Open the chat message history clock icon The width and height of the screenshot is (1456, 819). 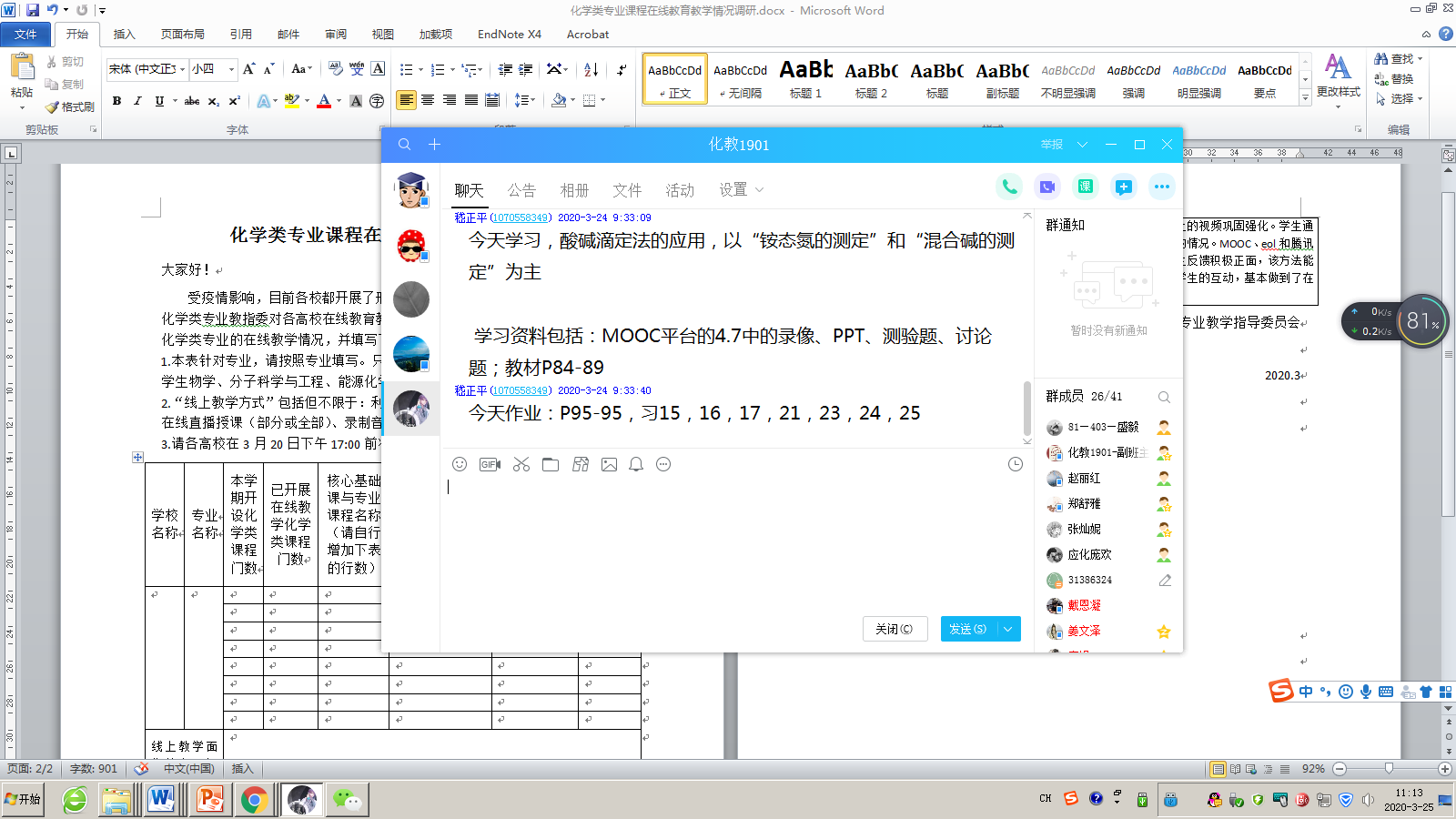tap(1016, 464)
